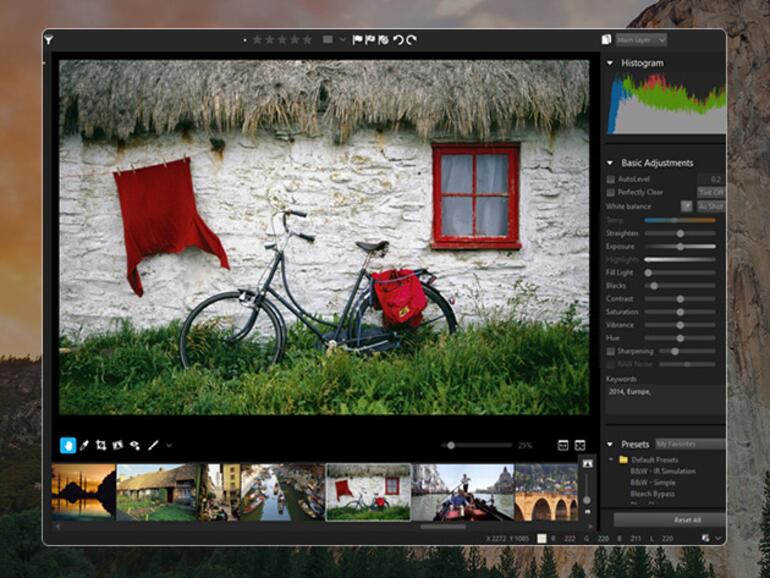Collapse the Basic Adjustments panel

610,163
